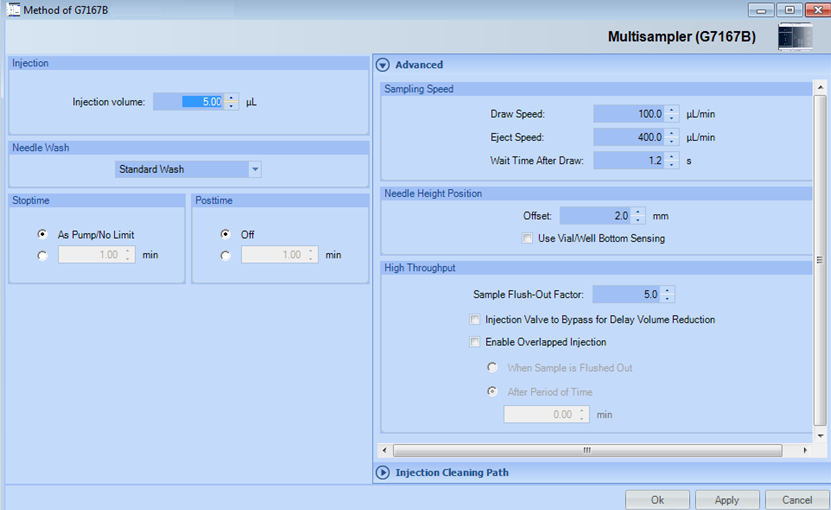Image resolution: width=831 pixels, height=510 pixels.
Task: Enable Overlapped Injection checkbox
Action: click(475, 342)
